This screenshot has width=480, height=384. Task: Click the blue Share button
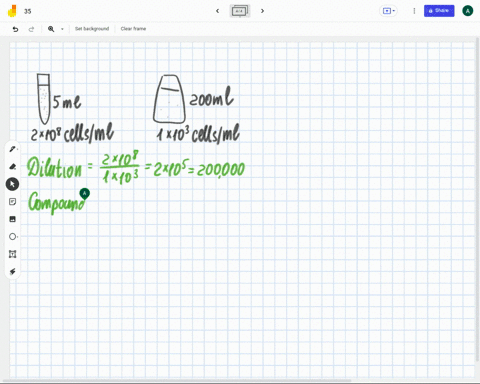(439, 11)
